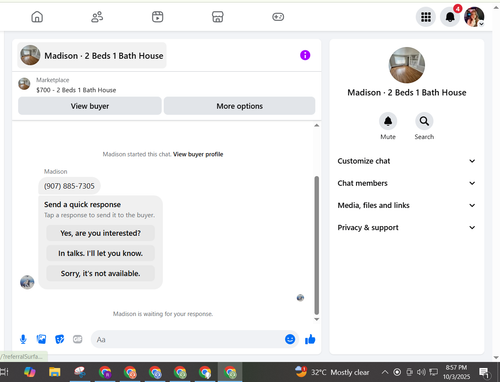
Task: Send quick response 'Sorry, it's not available.'
Action: (x=100, y=273)
